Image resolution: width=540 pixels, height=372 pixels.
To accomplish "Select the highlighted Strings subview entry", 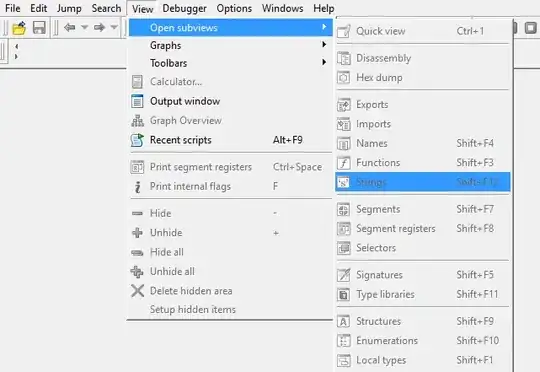I will pyautogui.click(x=423, y=182).
